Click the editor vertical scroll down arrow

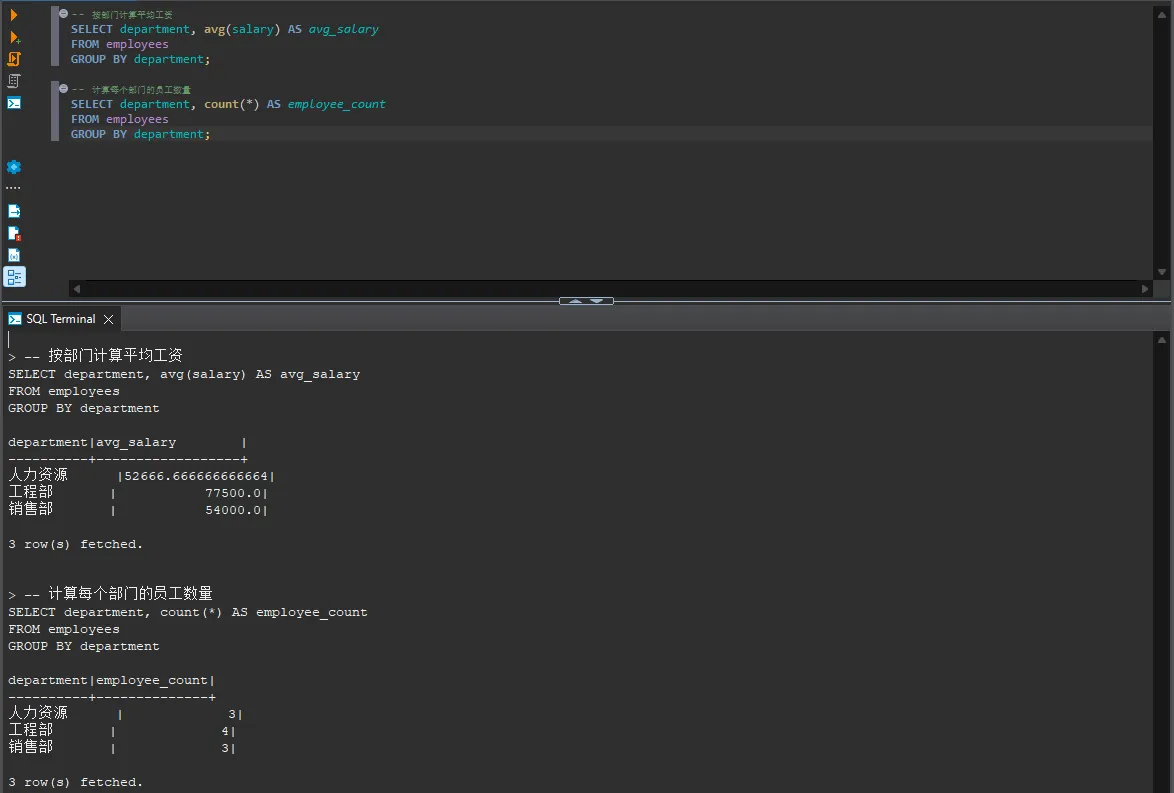1162,272
